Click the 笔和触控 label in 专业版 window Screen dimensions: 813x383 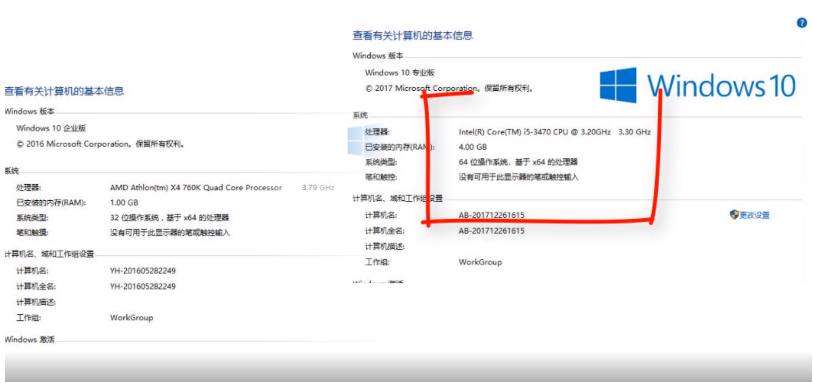point(381,177)
